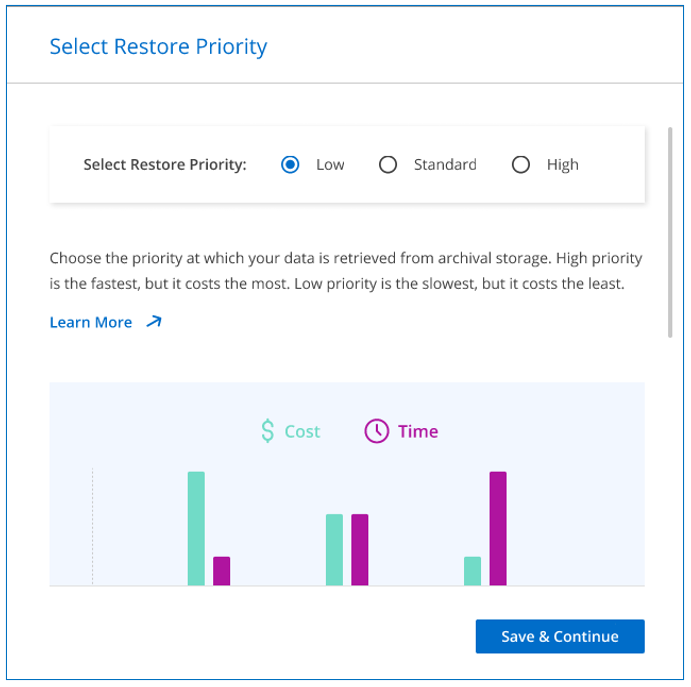Viewport: 691px width, 687px height.
Task: Click the Cost legend label
Action: [302, 432]
